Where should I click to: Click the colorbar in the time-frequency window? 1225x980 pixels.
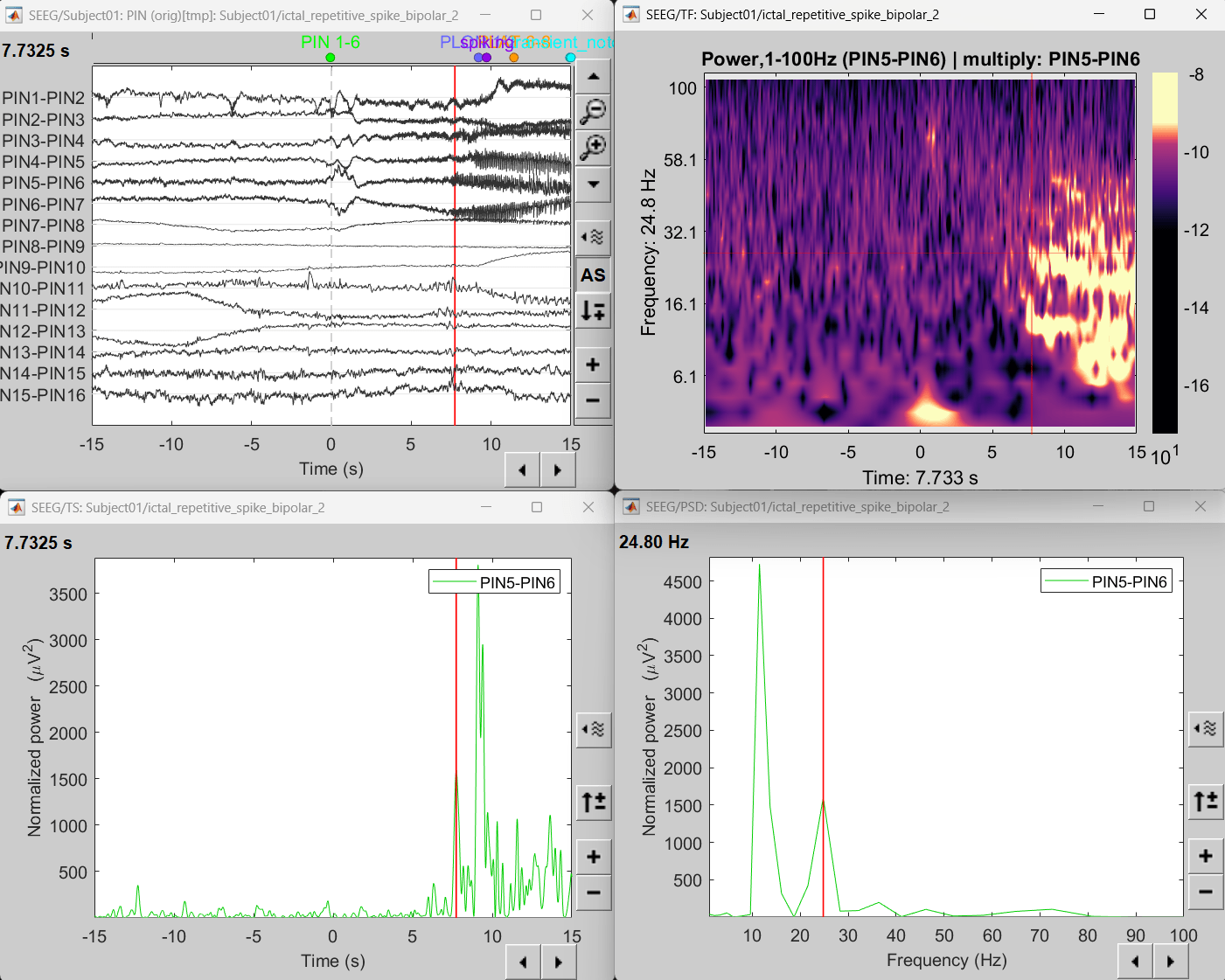click(x=1165, y=253)
